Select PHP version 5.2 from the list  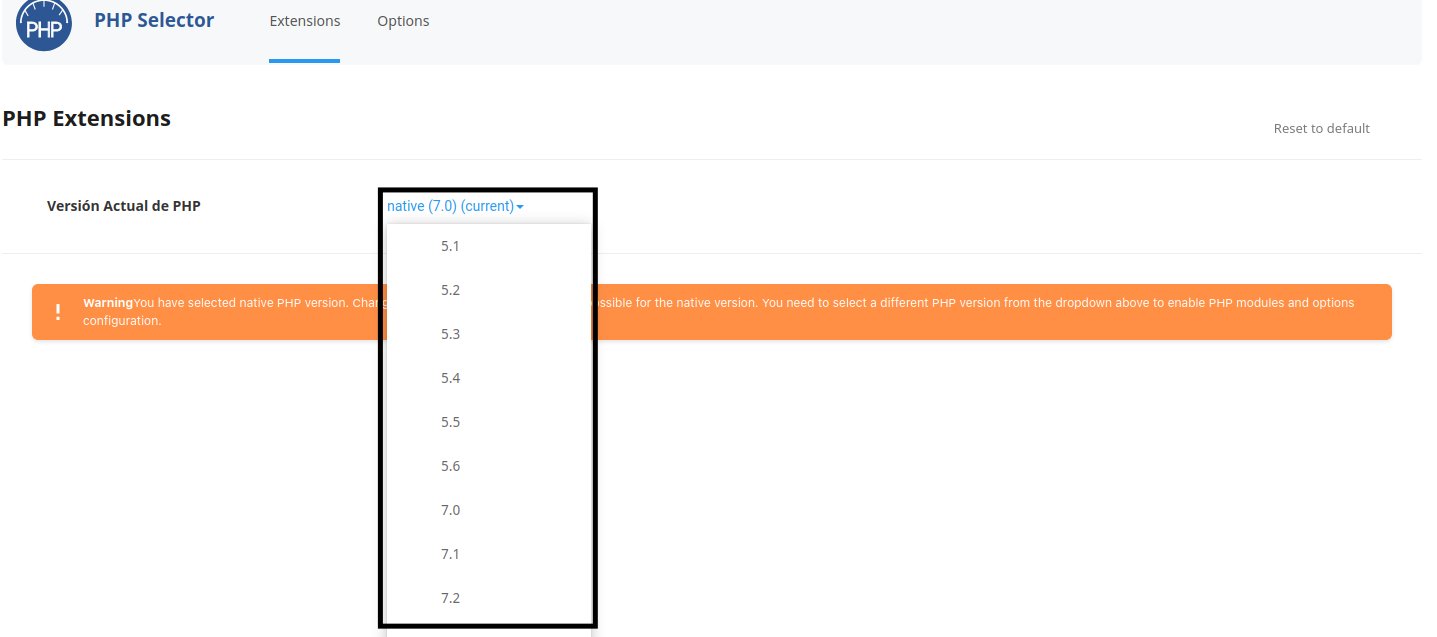pyautogui.click(x=489, y=290)
